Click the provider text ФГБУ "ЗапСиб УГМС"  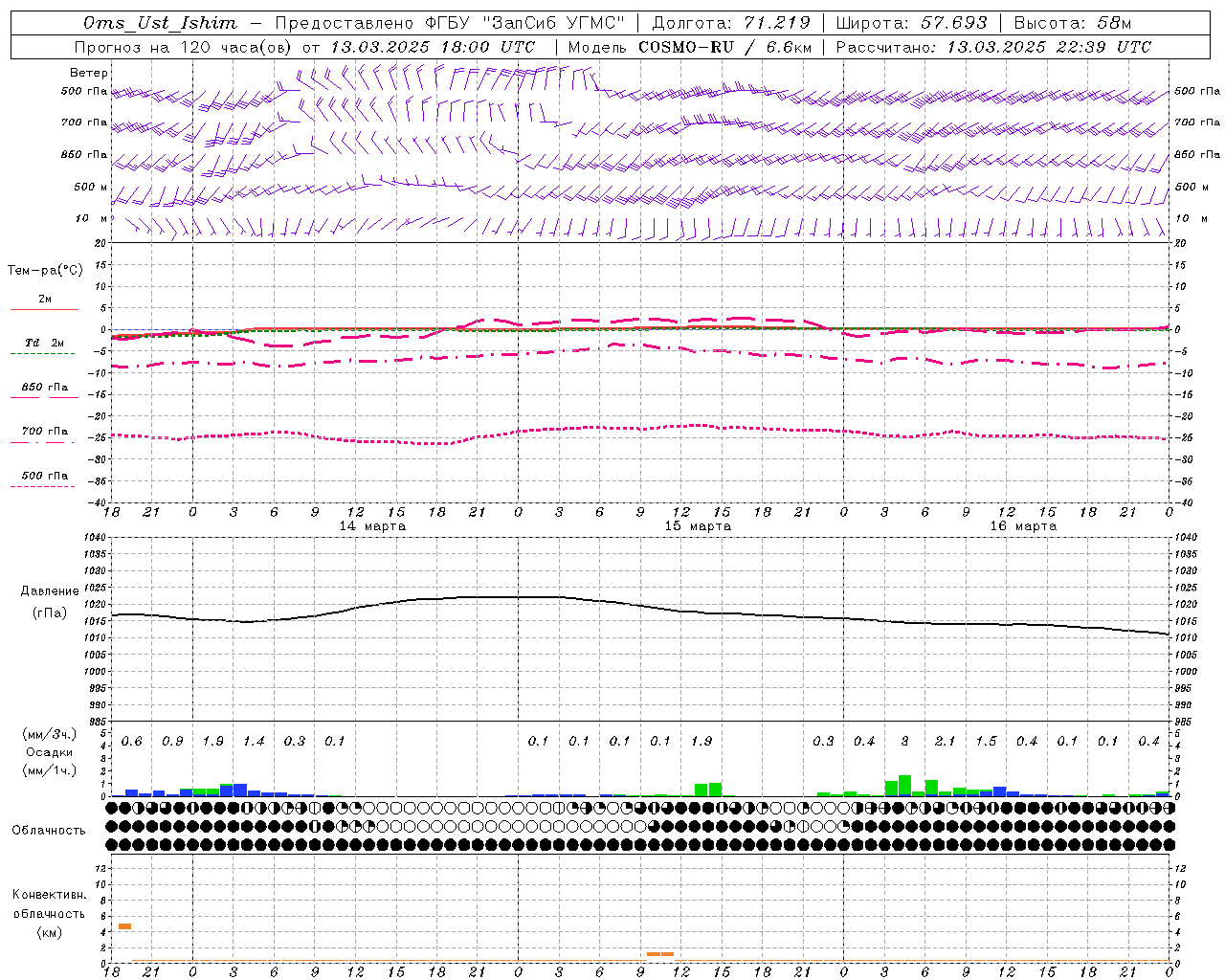pos(524,23)
